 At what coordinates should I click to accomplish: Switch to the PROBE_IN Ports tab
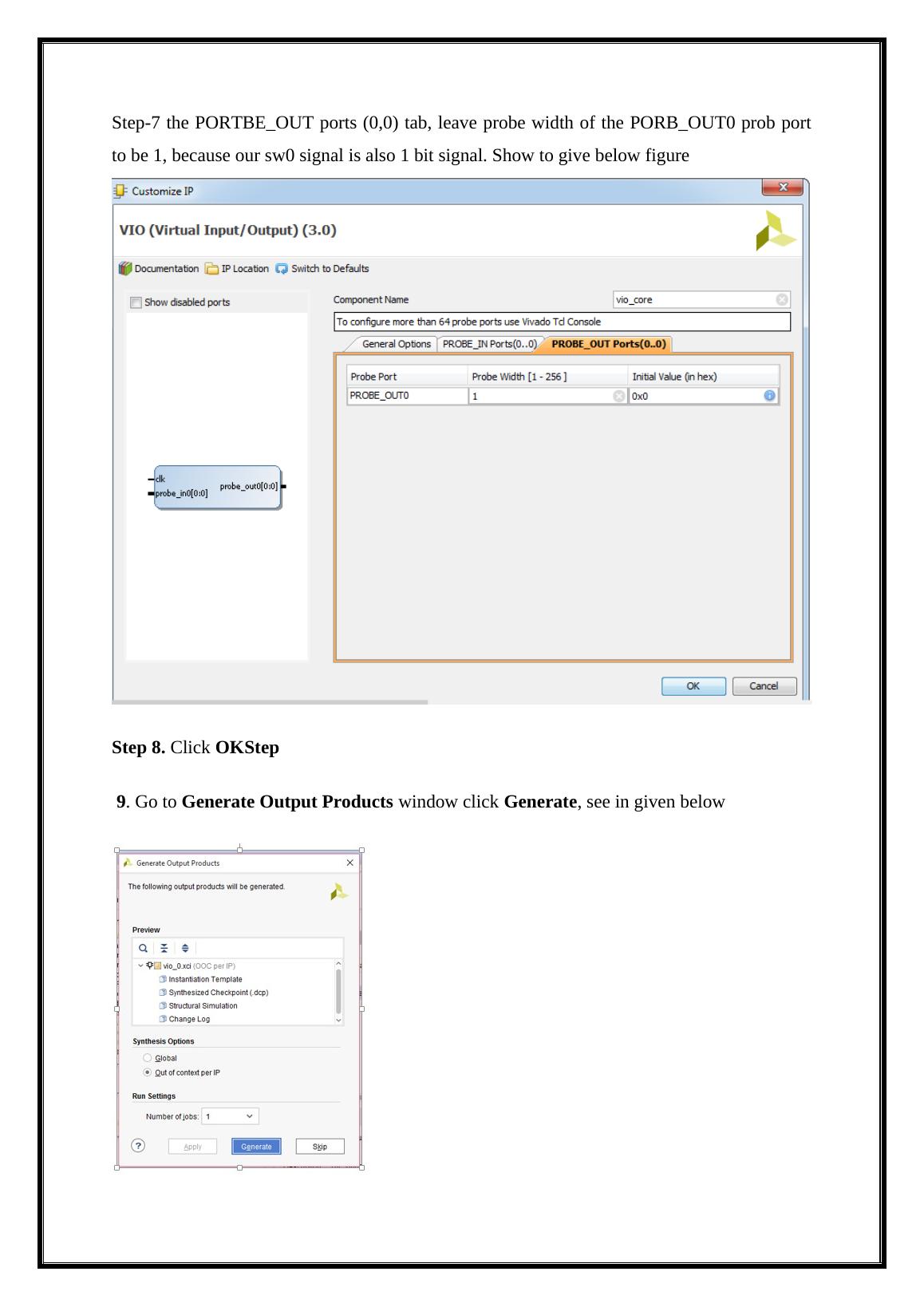tap(488, 344)
